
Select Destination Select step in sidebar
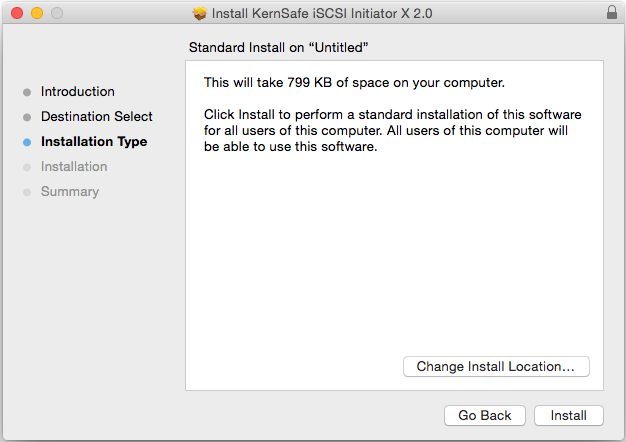point(97,117)
